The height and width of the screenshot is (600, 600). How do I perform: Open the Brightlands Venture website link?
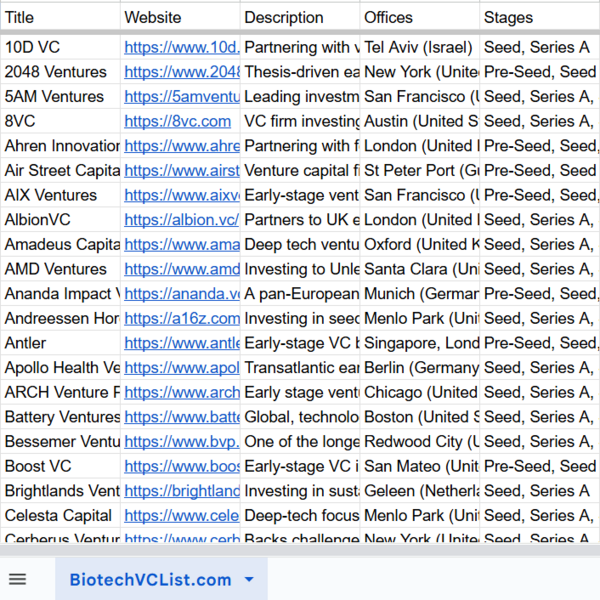[x=182, y=491]
